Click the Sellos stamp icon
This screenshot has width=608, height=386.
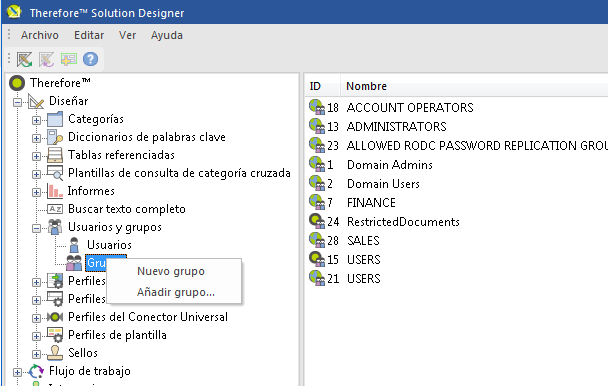point(55,353)
